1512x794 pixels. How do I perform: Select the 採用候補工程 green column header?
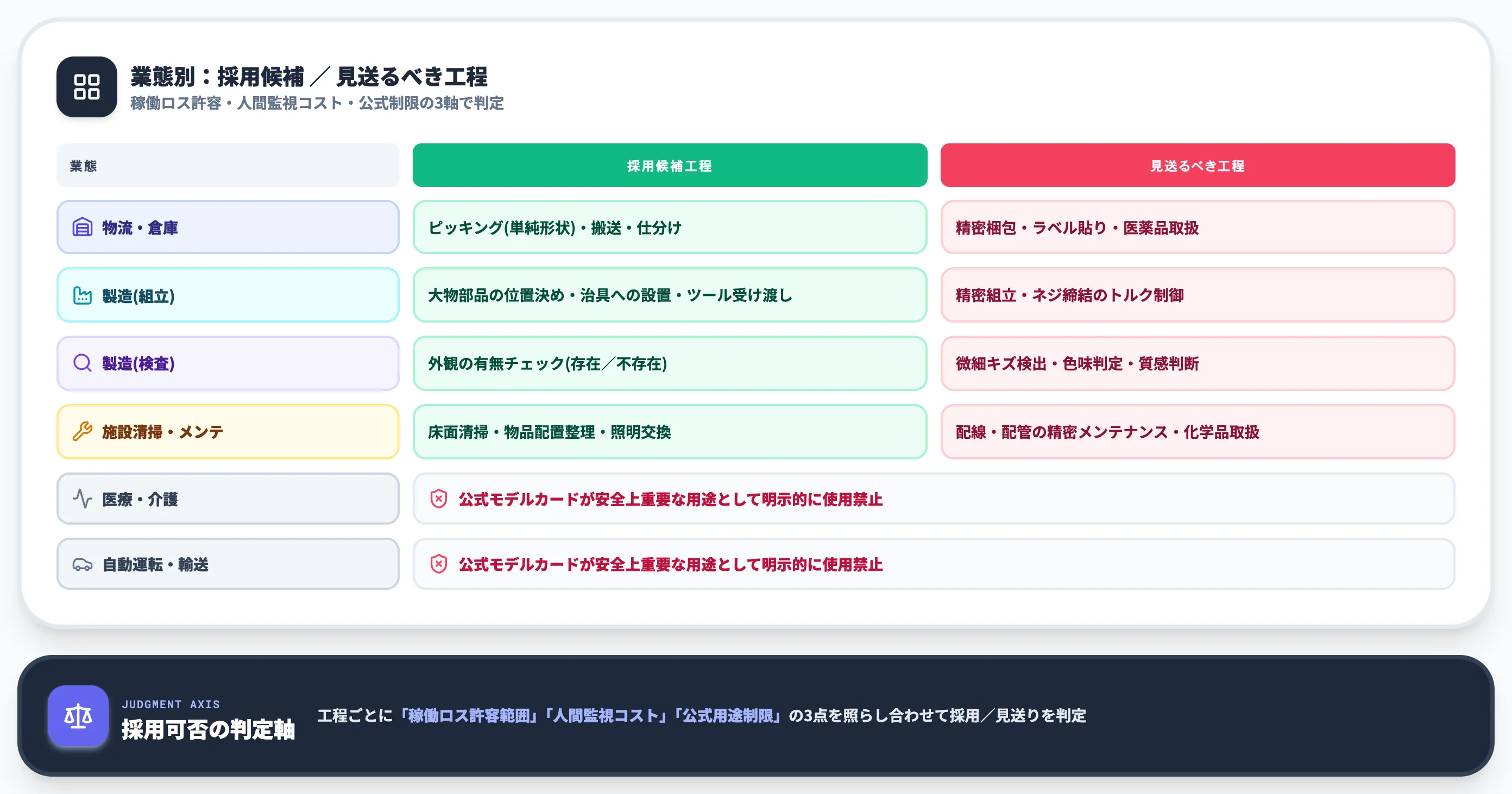670,166
